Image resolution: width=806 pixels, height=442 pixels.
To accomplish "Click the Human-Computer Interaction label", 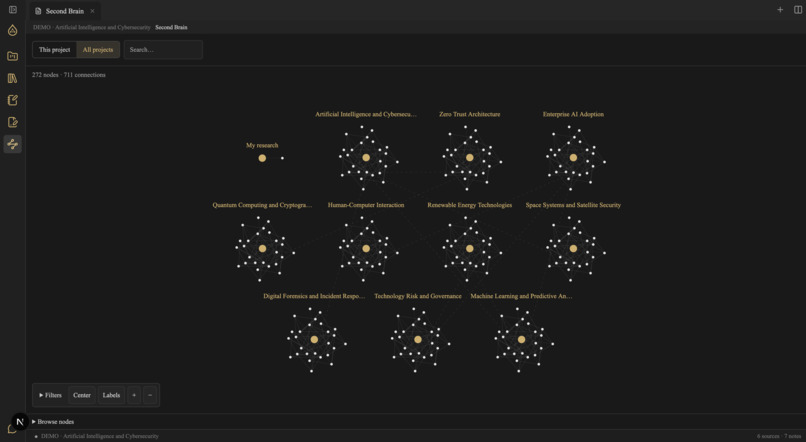I will (366, 205).
